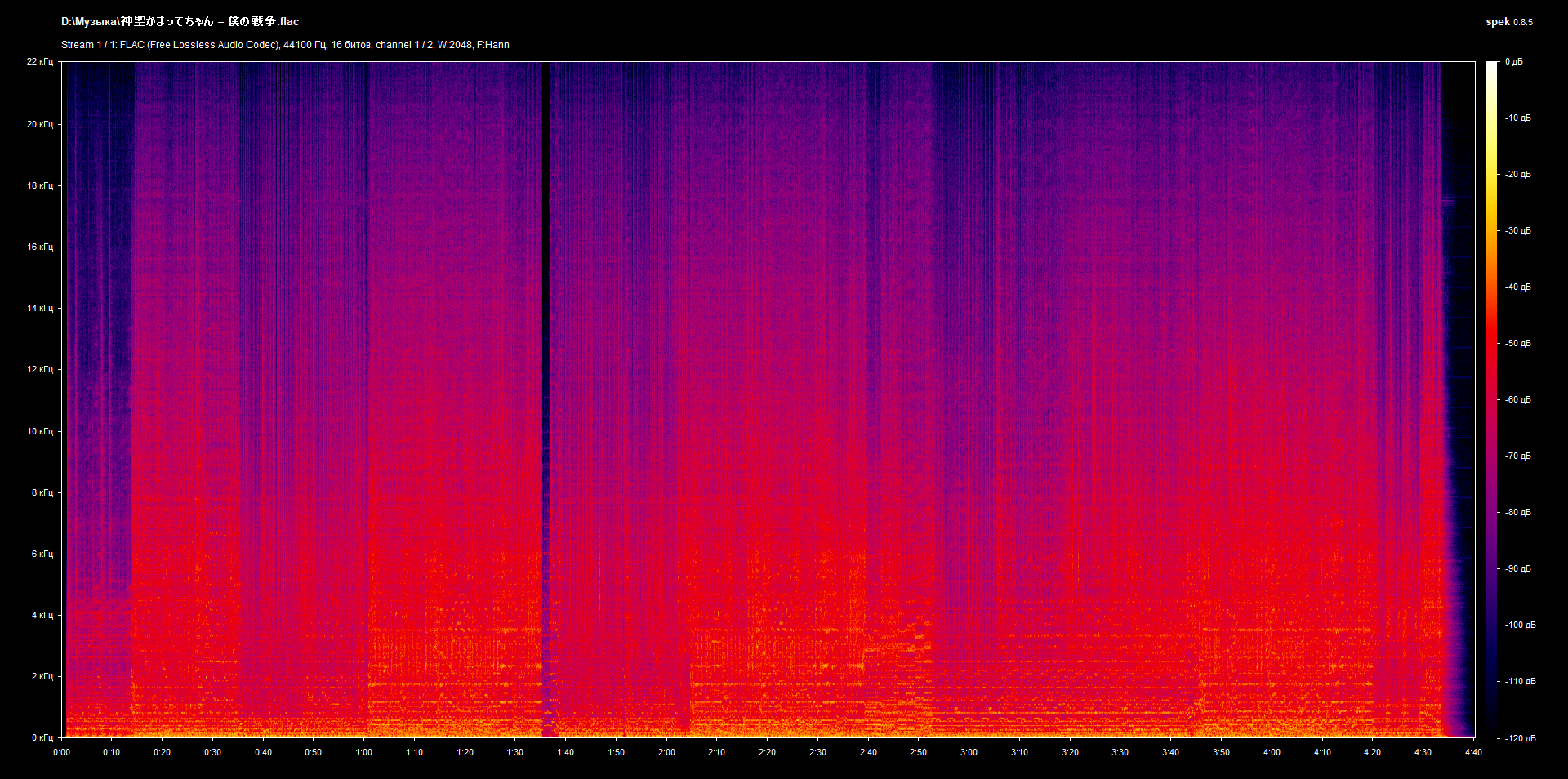Click the 4 кГц frequency axis label
1568x779 pixels.
point(42,615)
